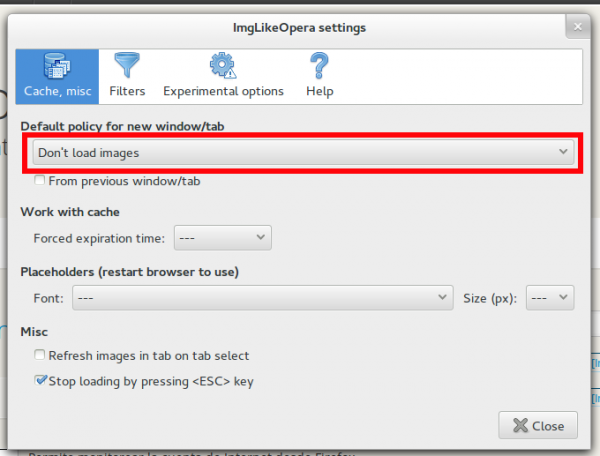
Task: Switch to the Experimental options tab label
Action: click(223, 91)
